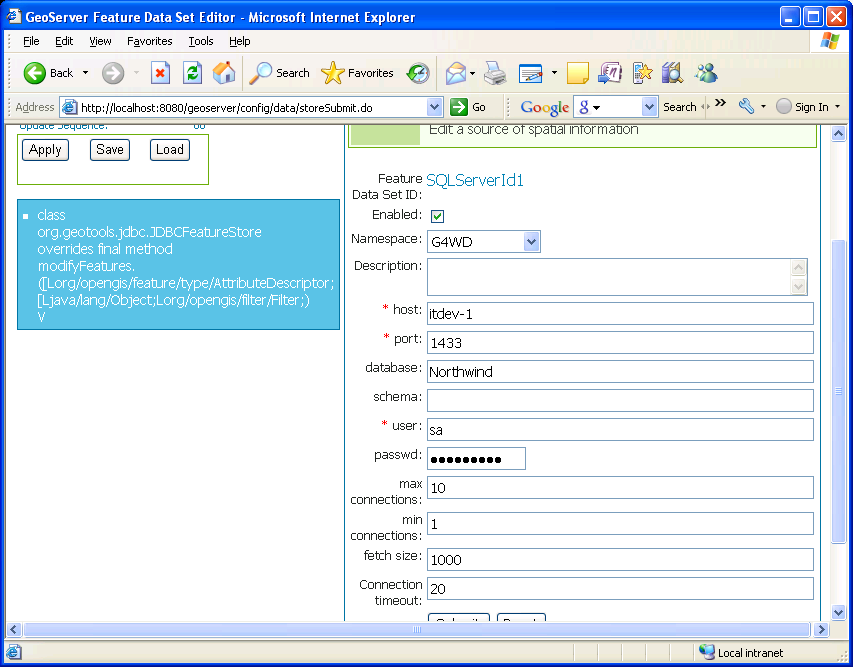Open the Google toolbar wrench settings icon

[746, 106]
